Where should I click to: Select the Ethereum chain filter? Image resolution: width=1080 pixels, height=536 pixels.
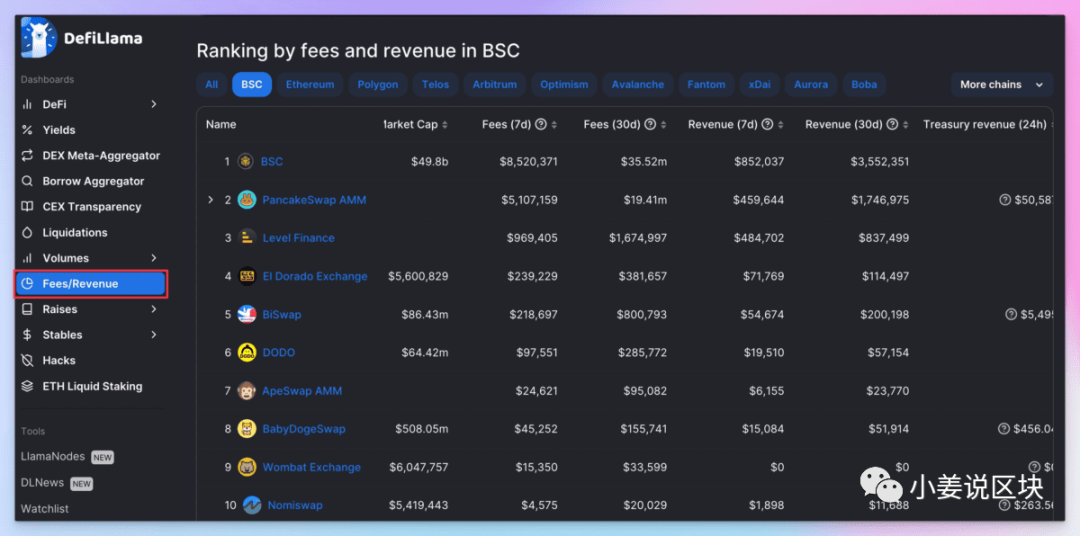[x=310, y=85]
